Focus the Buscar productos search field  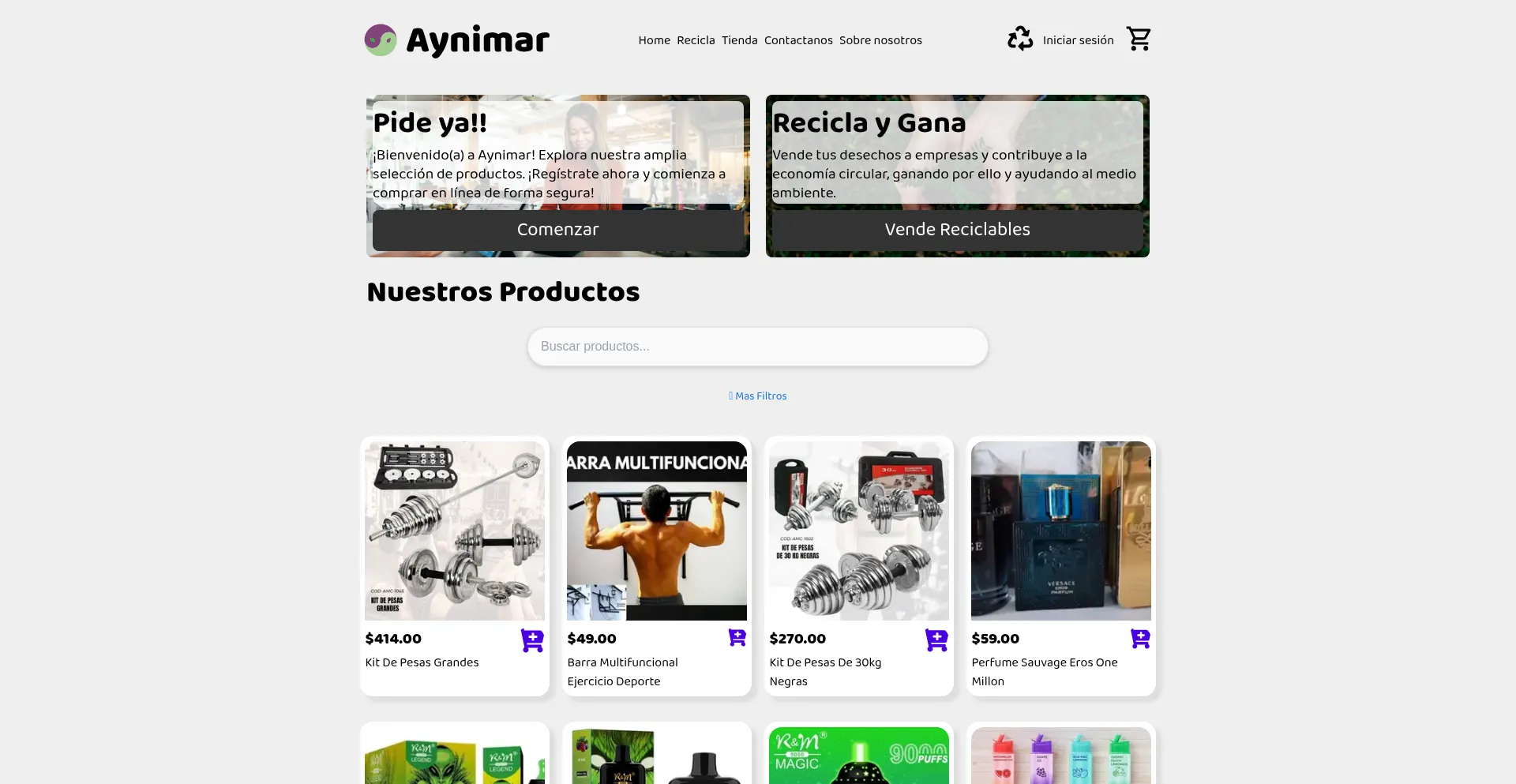(758, 347)
